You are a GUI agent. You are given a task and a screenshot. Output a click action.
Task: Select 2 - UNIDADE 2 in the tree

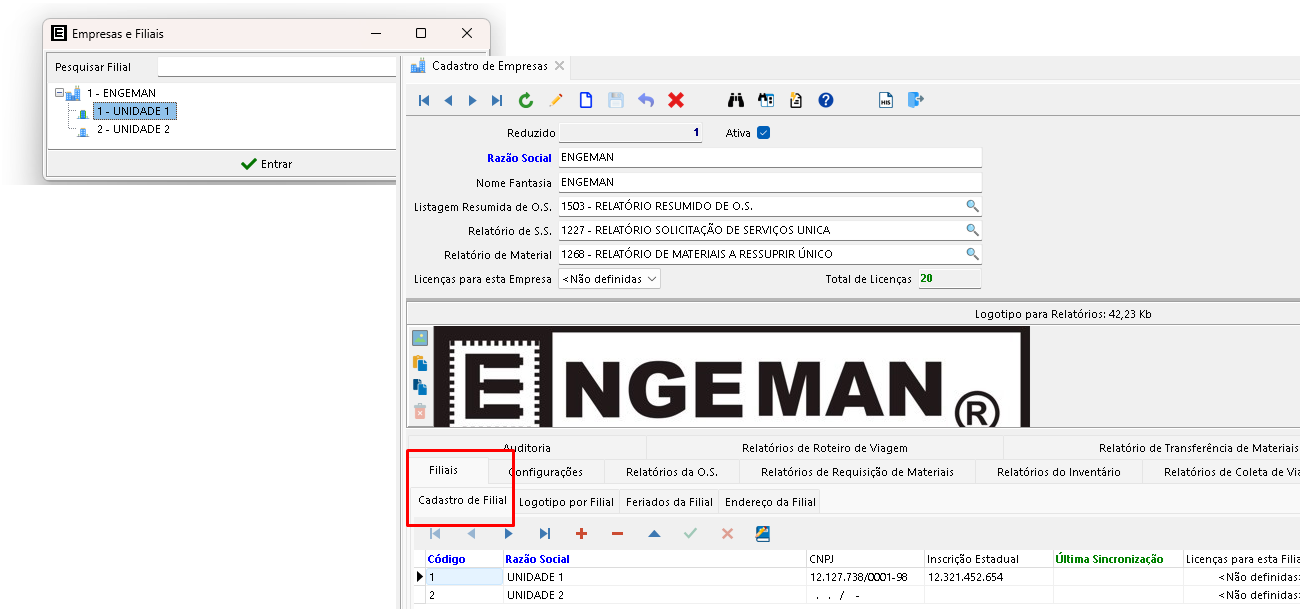click(x=133, y=129)
